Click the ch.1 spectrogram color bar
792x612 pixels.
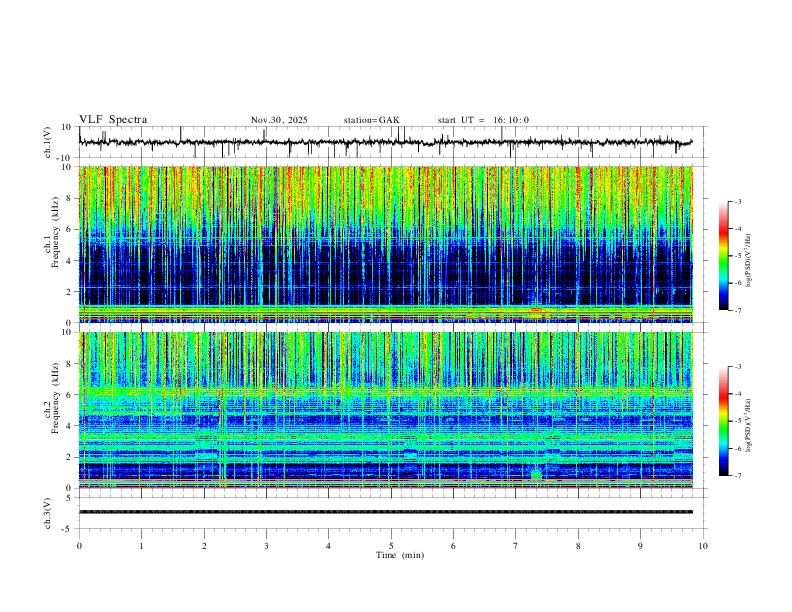coord(723,256)
